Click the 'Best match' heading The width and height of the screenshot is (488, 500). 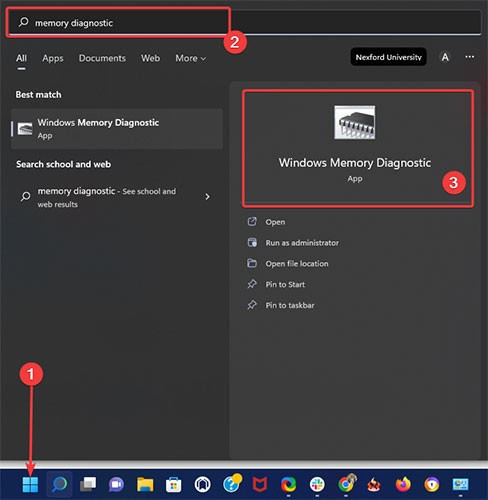point(38,95)
